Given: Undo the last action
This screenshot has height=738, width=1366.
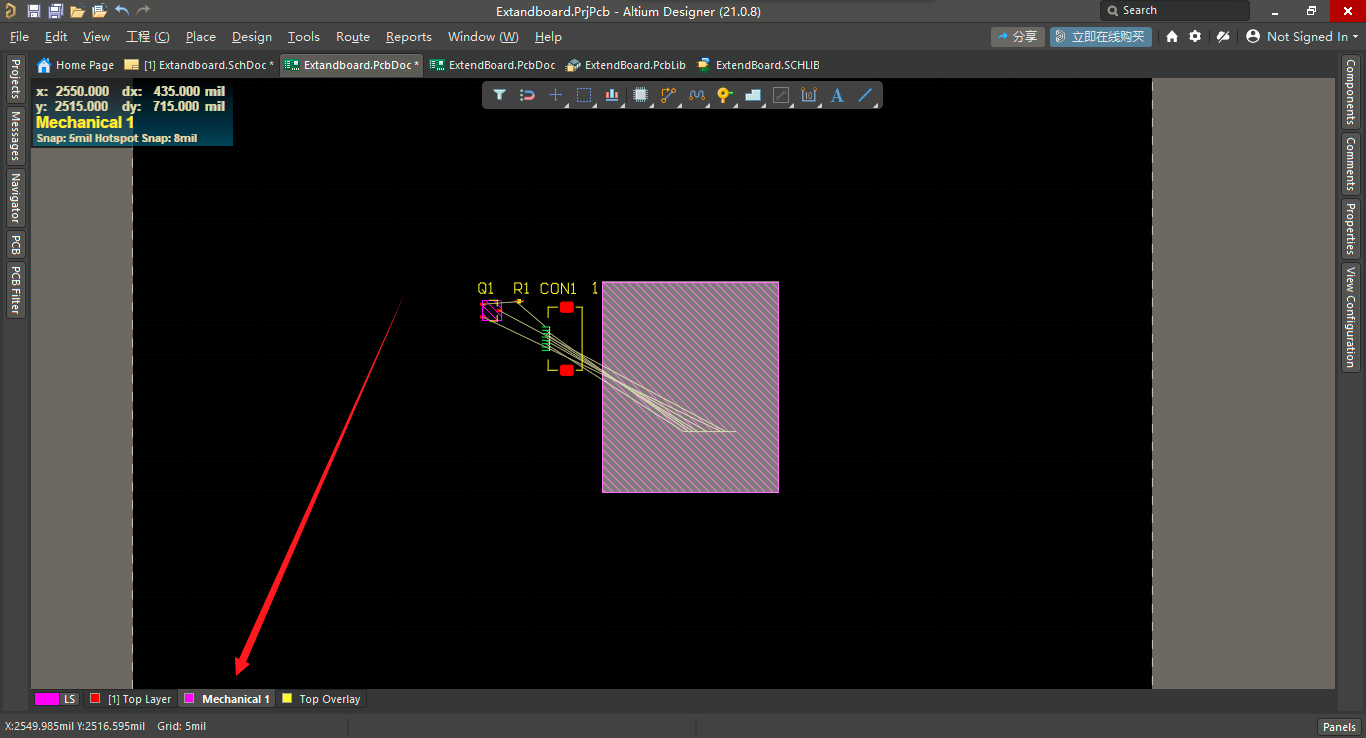Looking at the screenshot, I should pyautogui.click(x=122, y=10).
